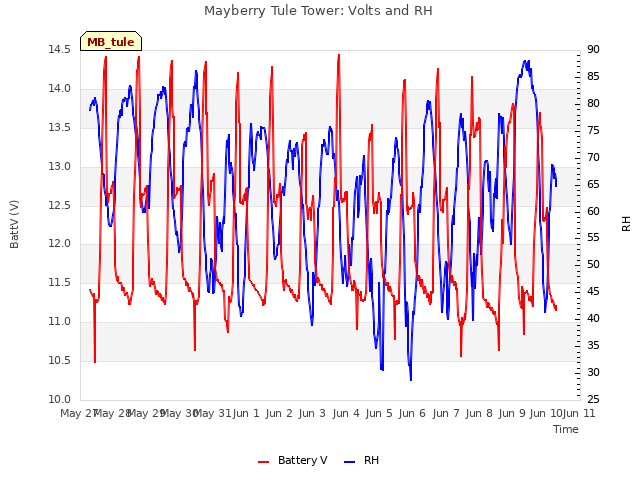Click the 13.0 left axis tick

tap(60, 166)
